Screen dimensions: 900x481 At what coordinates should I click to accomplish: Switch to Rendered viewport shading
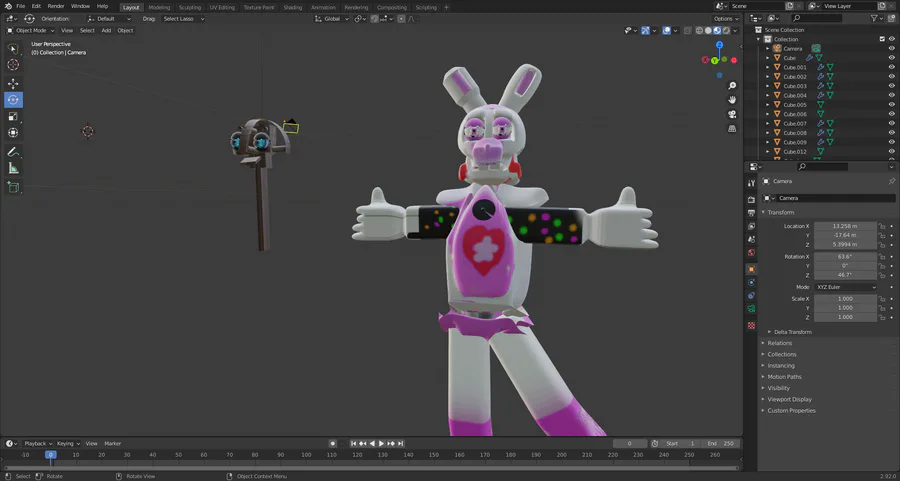(x=726, y=30)
